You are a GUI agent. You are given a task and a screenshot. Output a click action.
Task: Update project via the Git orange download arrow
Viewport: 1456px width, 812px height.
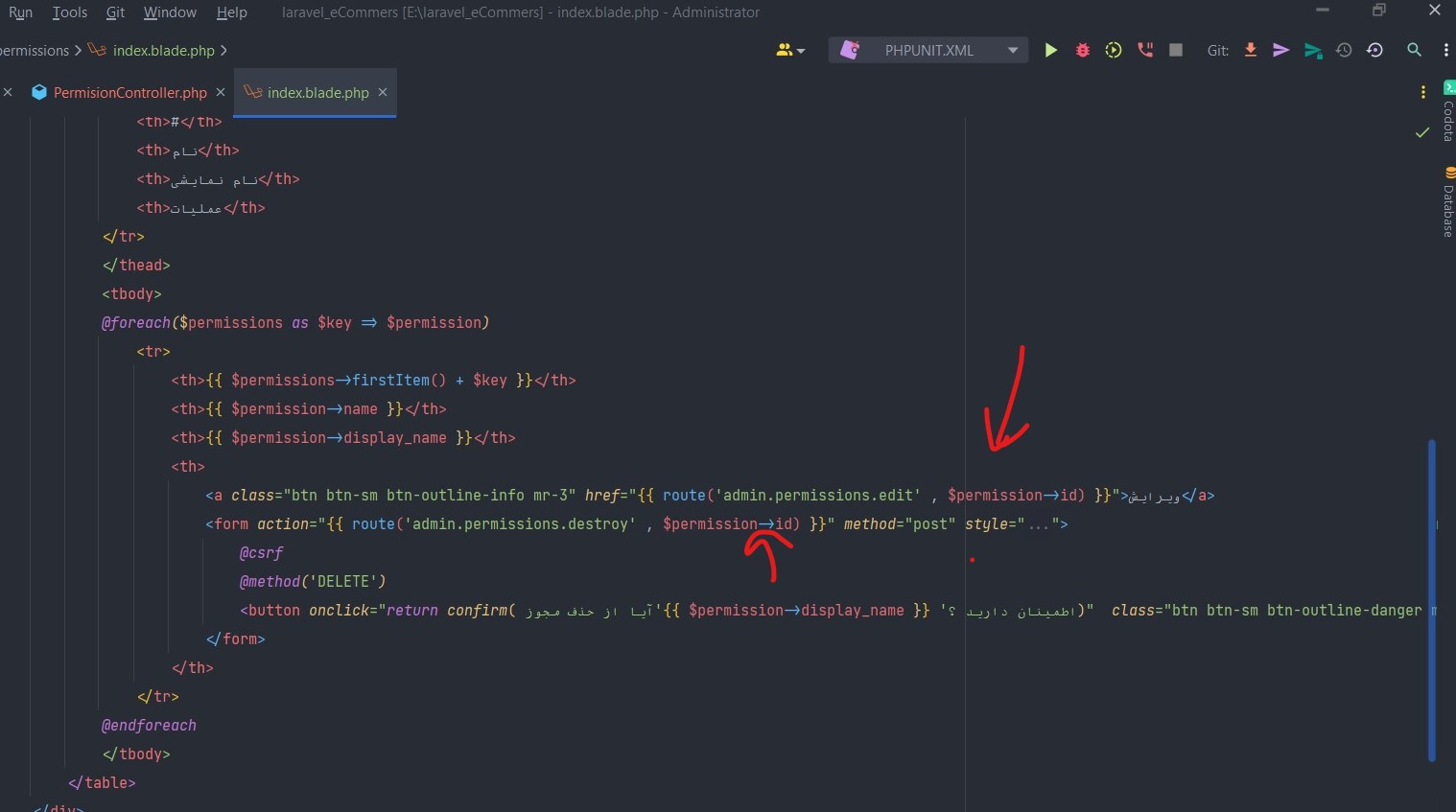pyautogui.click(x=1251, y=50)
